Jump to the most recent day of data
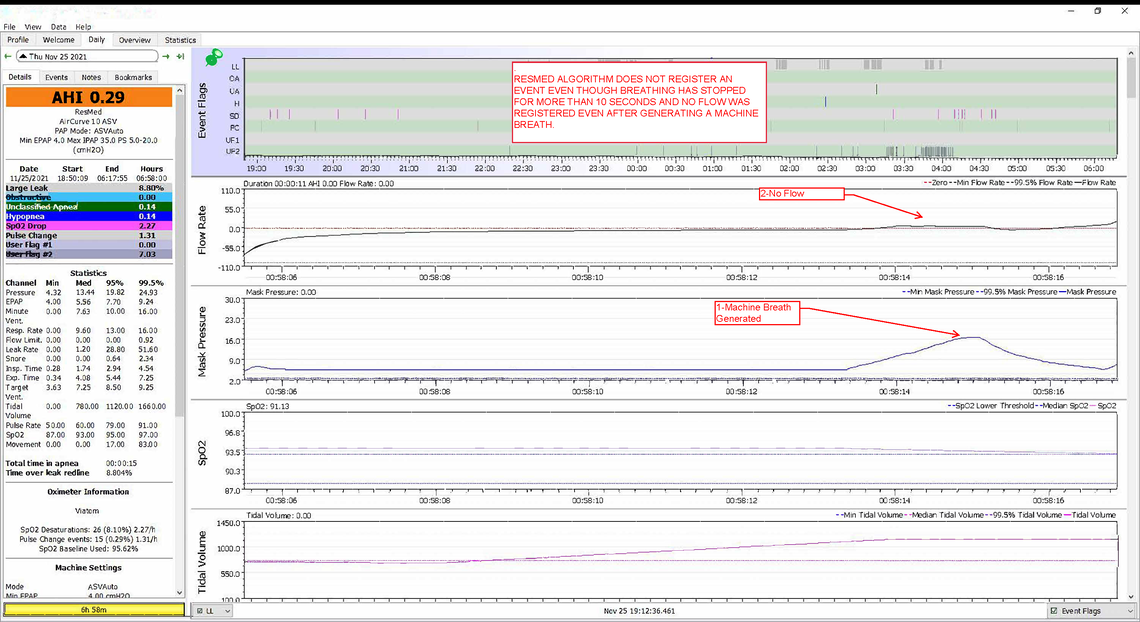The width and height of the screenshot is (1140, 622). (180, 56)
